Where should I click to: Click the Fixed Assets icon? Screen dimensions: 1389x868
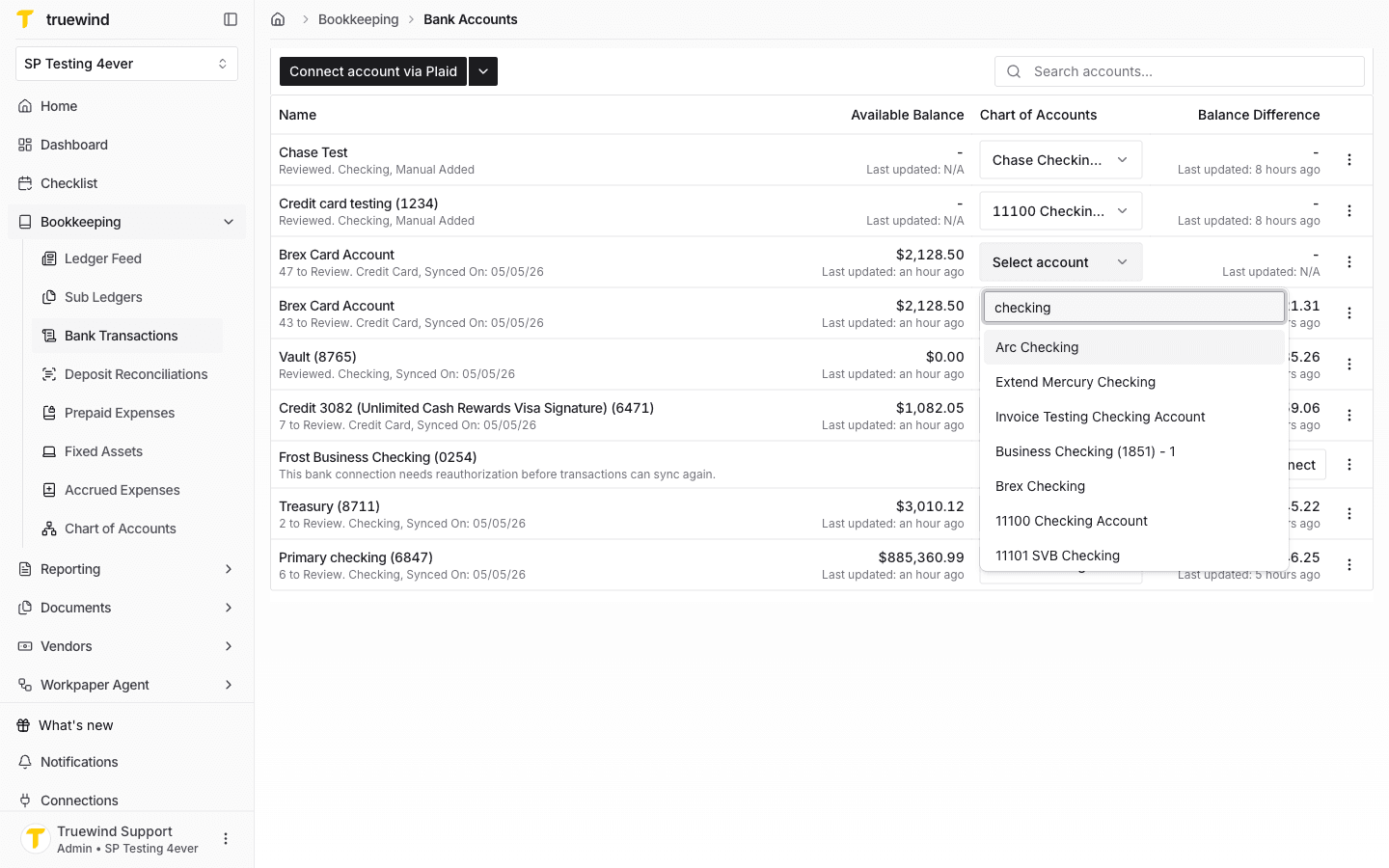(x=49, y=451)
